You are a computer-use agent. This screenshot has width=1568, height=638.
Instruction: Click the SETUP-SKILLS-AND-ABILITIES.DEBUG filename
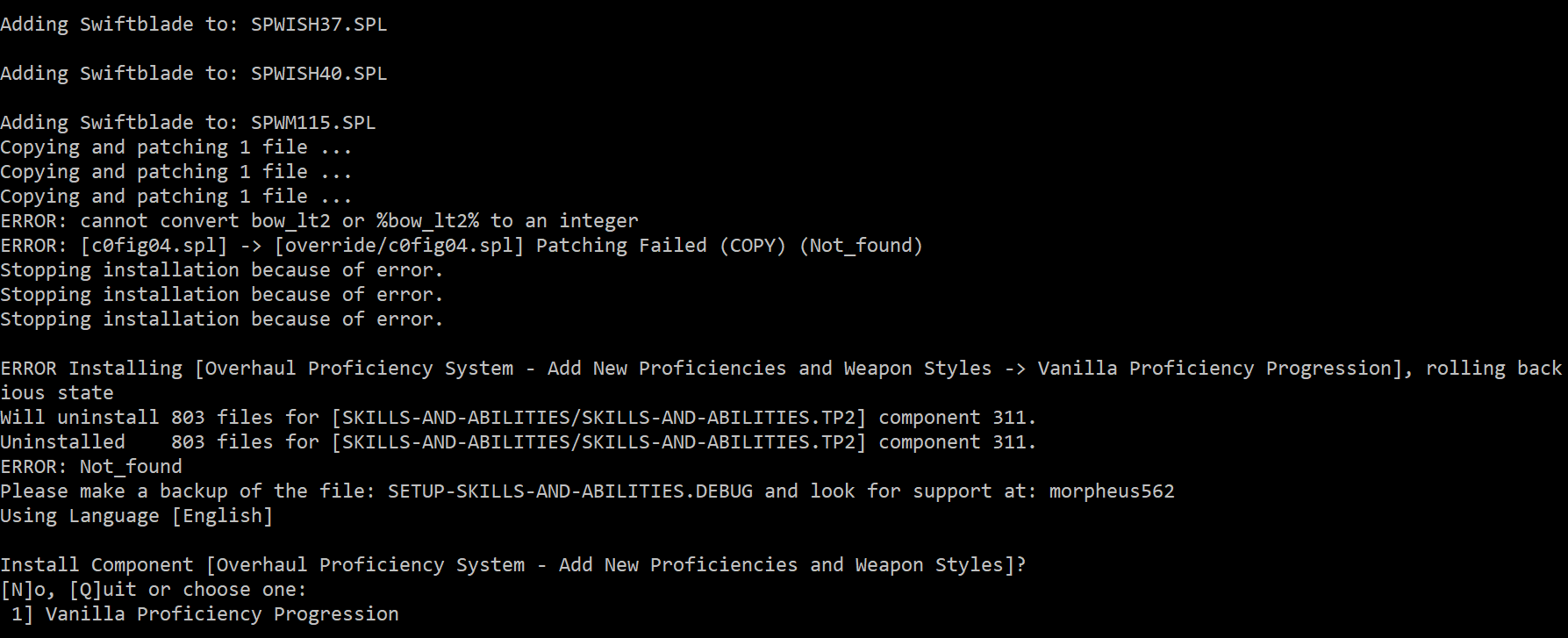pos(570,491)
